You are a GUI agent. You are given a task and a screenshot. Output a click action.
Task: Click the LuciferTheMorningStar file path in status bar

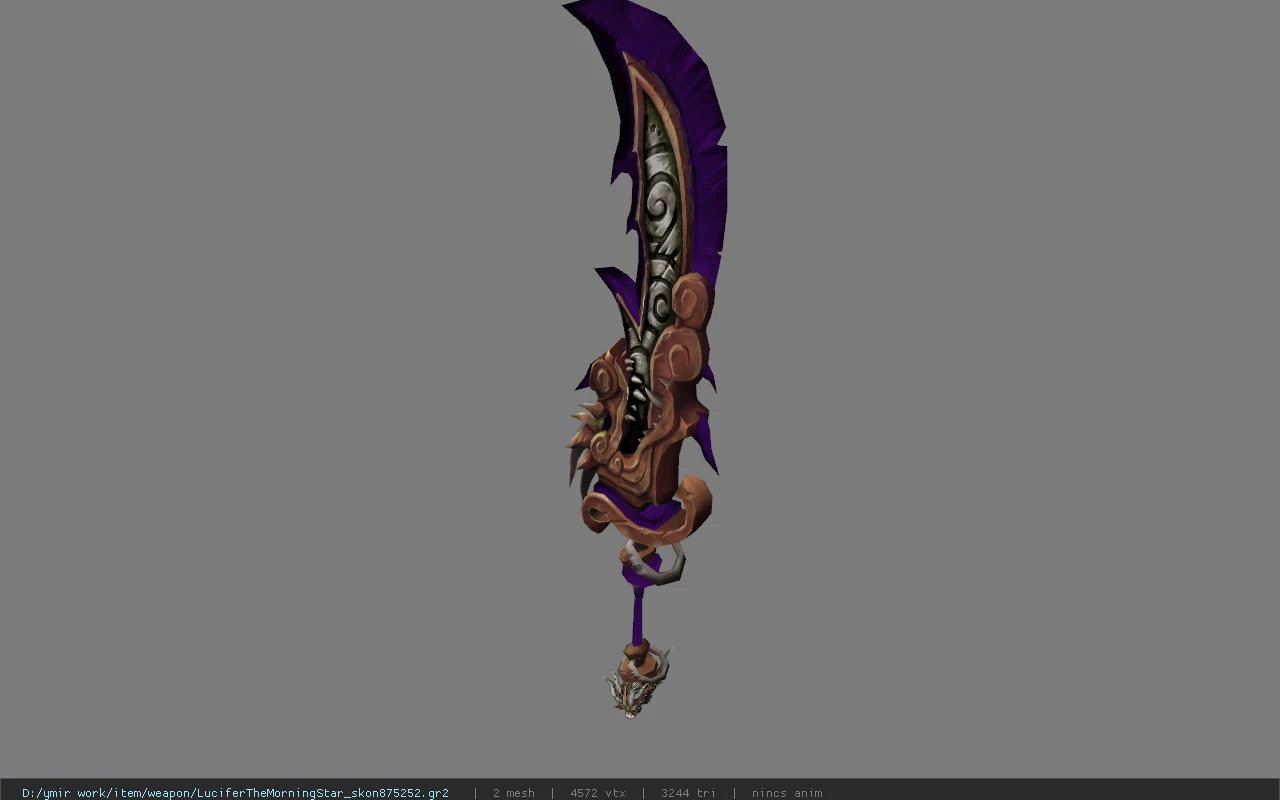(x=235, y=793)
